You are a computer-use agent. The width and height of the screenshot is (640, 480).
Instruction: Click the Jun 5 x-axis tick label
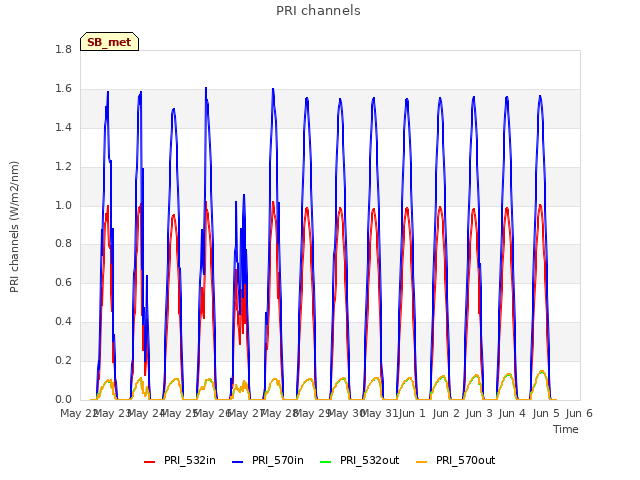546,413
